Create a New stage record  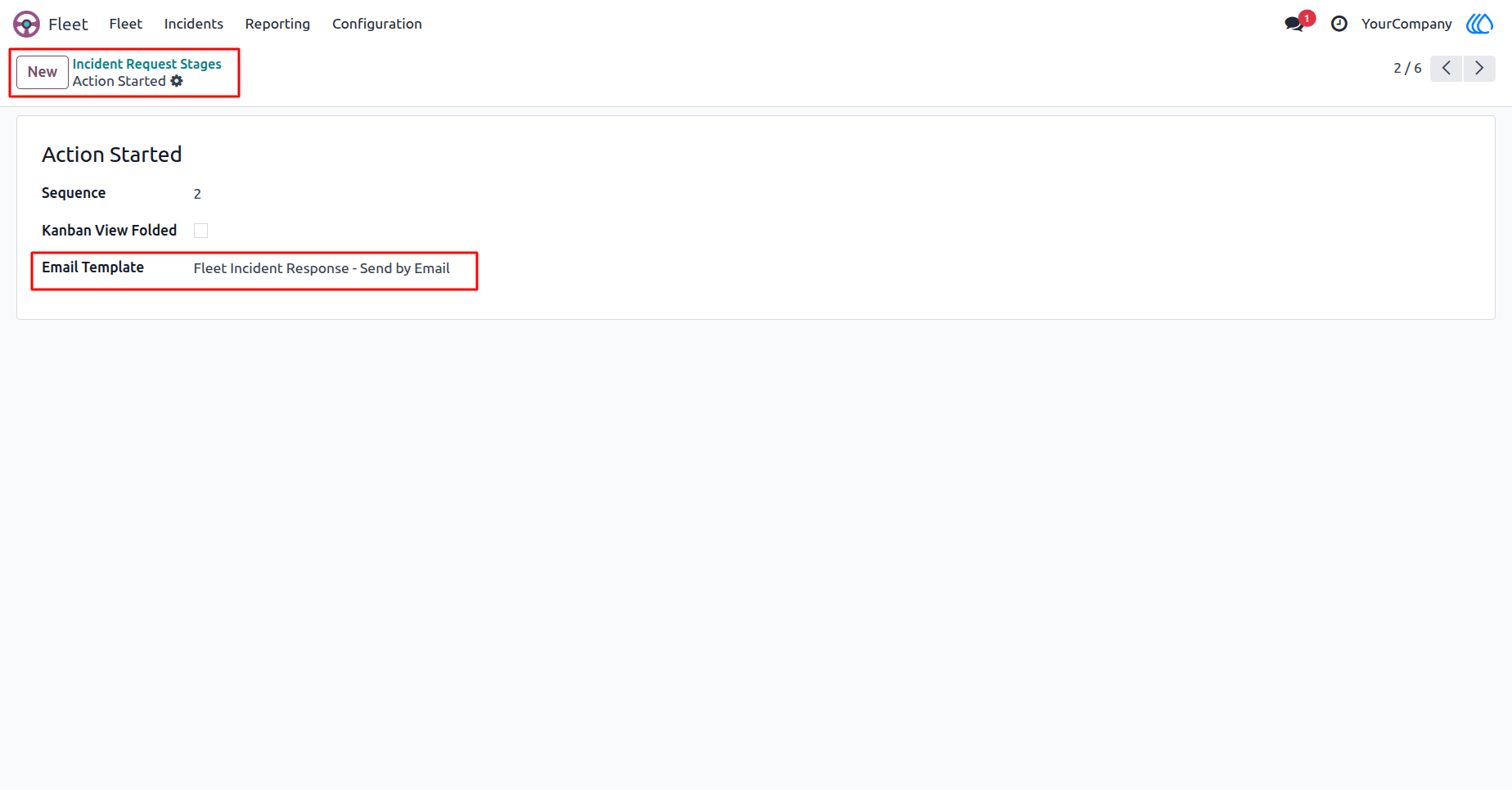[x=43, y=72]
